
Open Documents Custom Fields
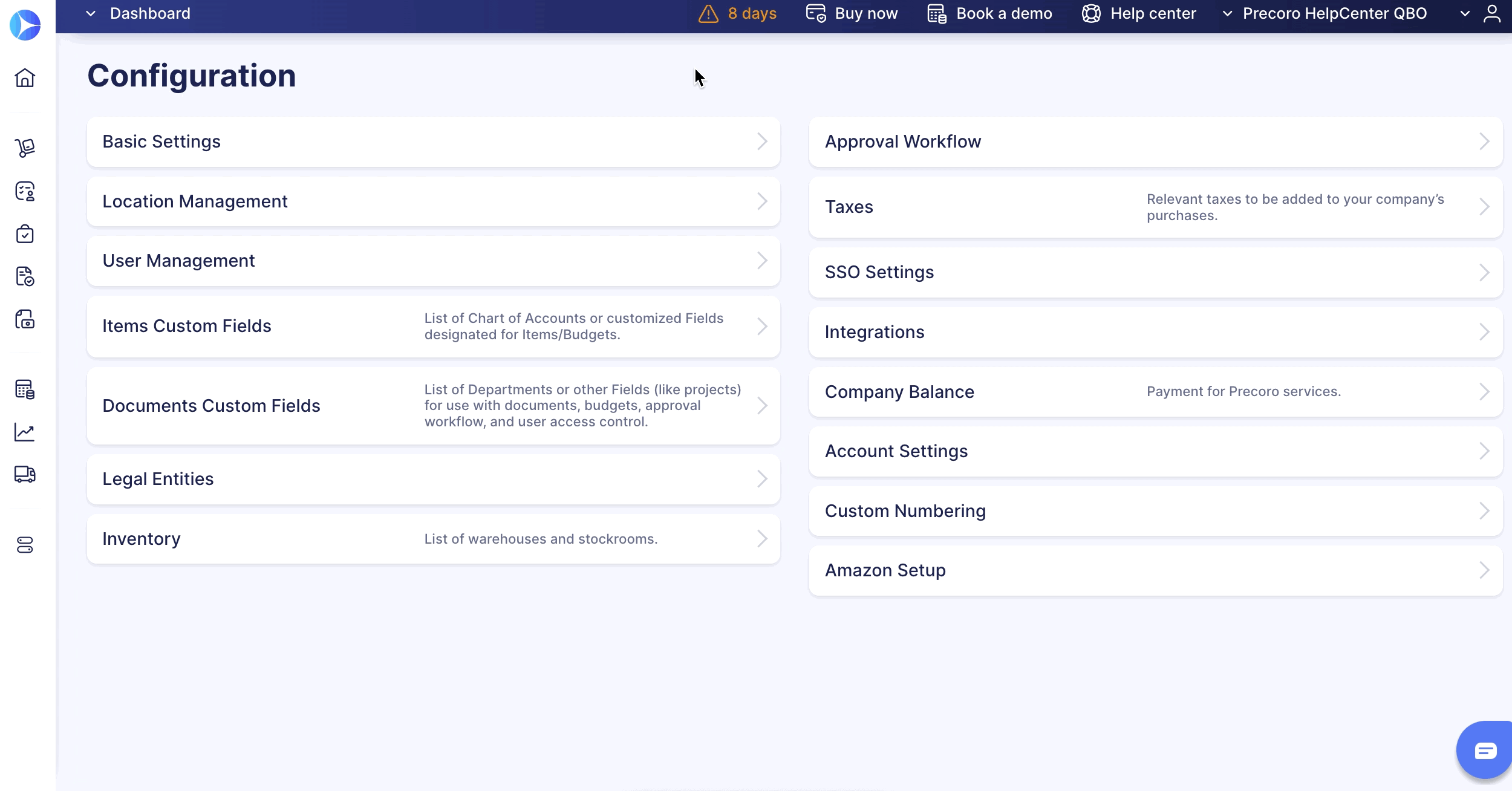coord(433,406)
